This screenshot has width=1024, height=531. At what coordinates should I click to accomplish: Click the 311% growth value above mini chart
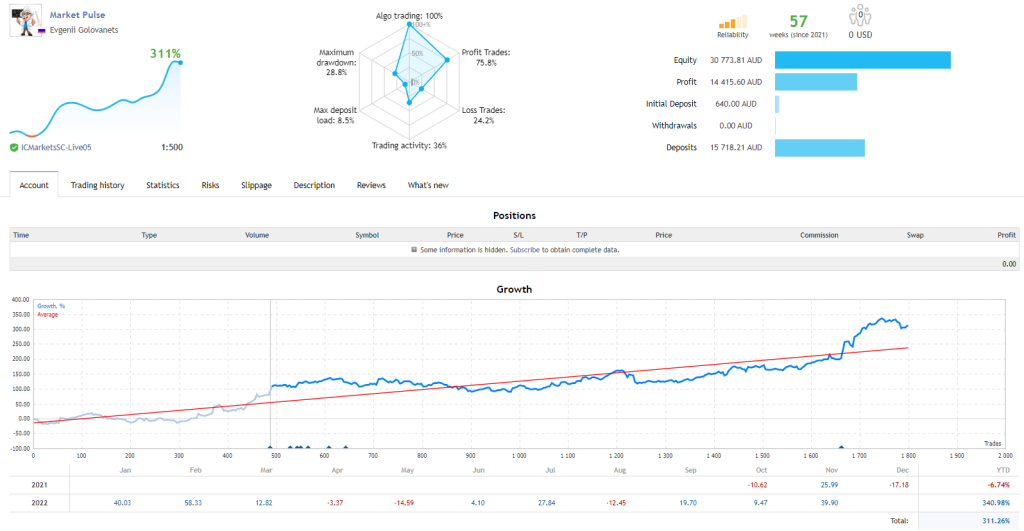[x=165, y=54]
